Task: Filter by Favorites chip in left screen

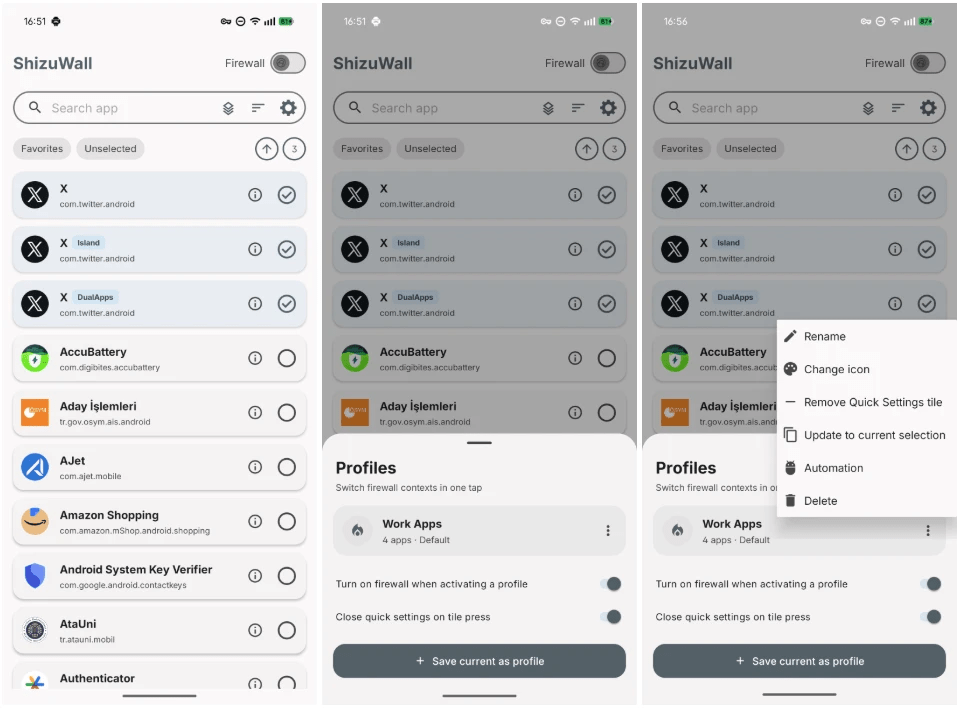Action: pos(42,149)
